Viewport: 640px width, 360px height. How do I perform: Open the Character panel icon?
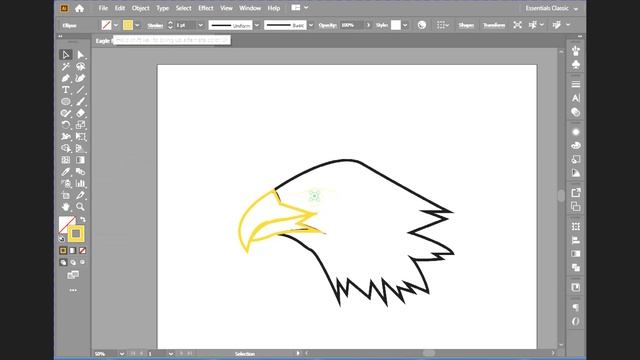coord(576,98)
